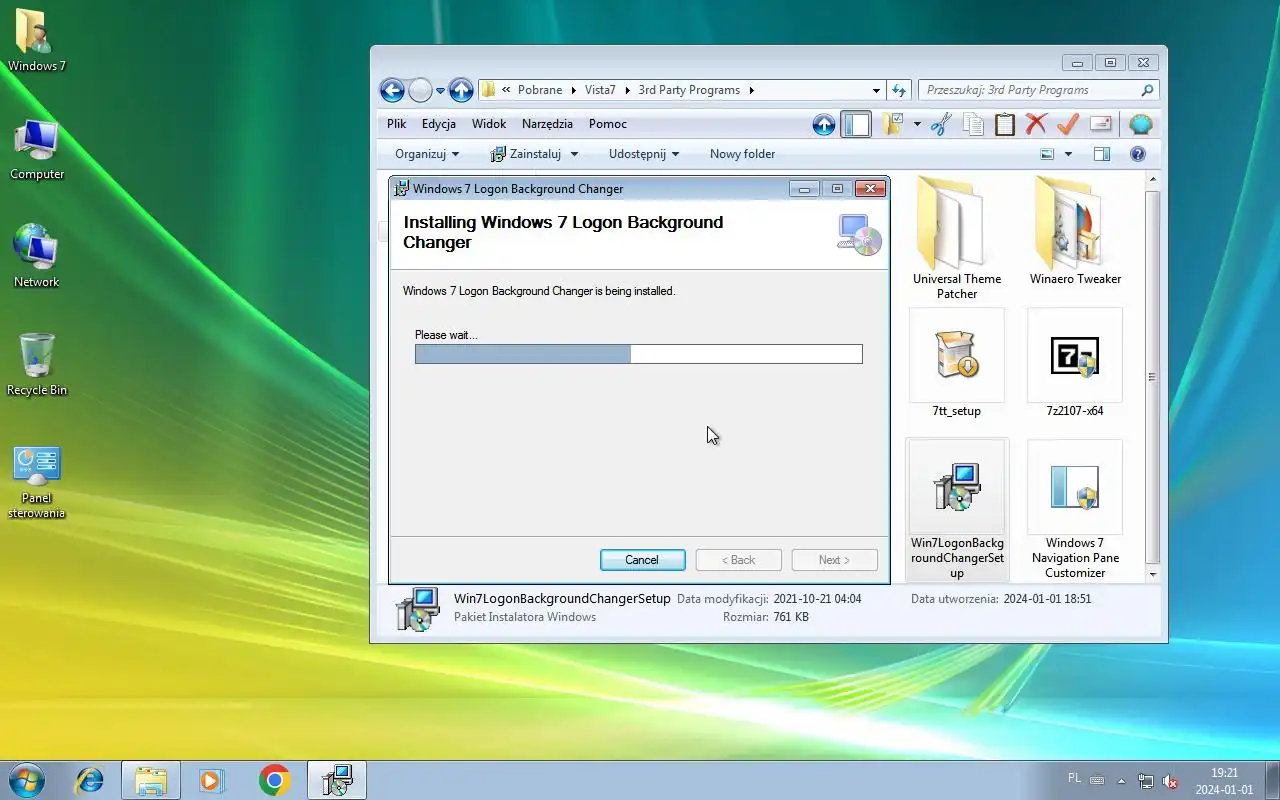1280x800 pixels.
Task: Click the Explorer Forward navigation arrow
Action: click(421, 90)
